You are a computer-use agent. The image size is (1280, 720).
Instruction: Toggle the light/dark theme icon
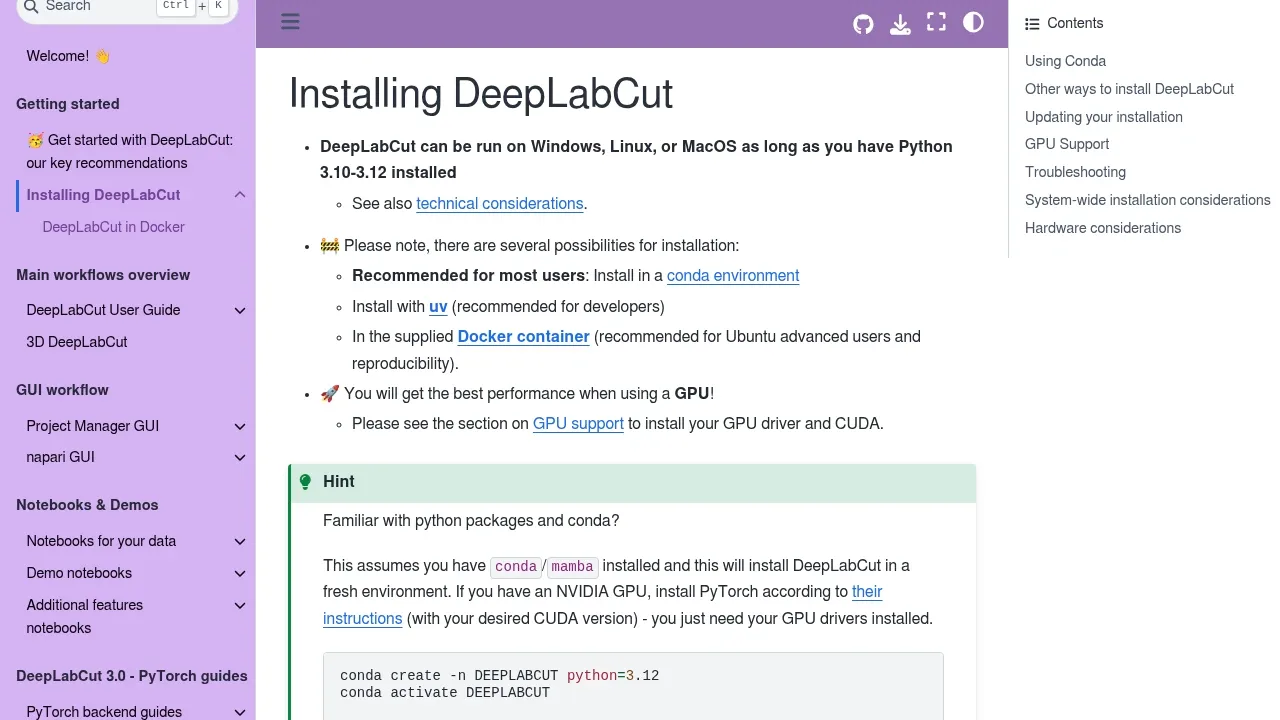pyautogui.click(x=973, y=22)
